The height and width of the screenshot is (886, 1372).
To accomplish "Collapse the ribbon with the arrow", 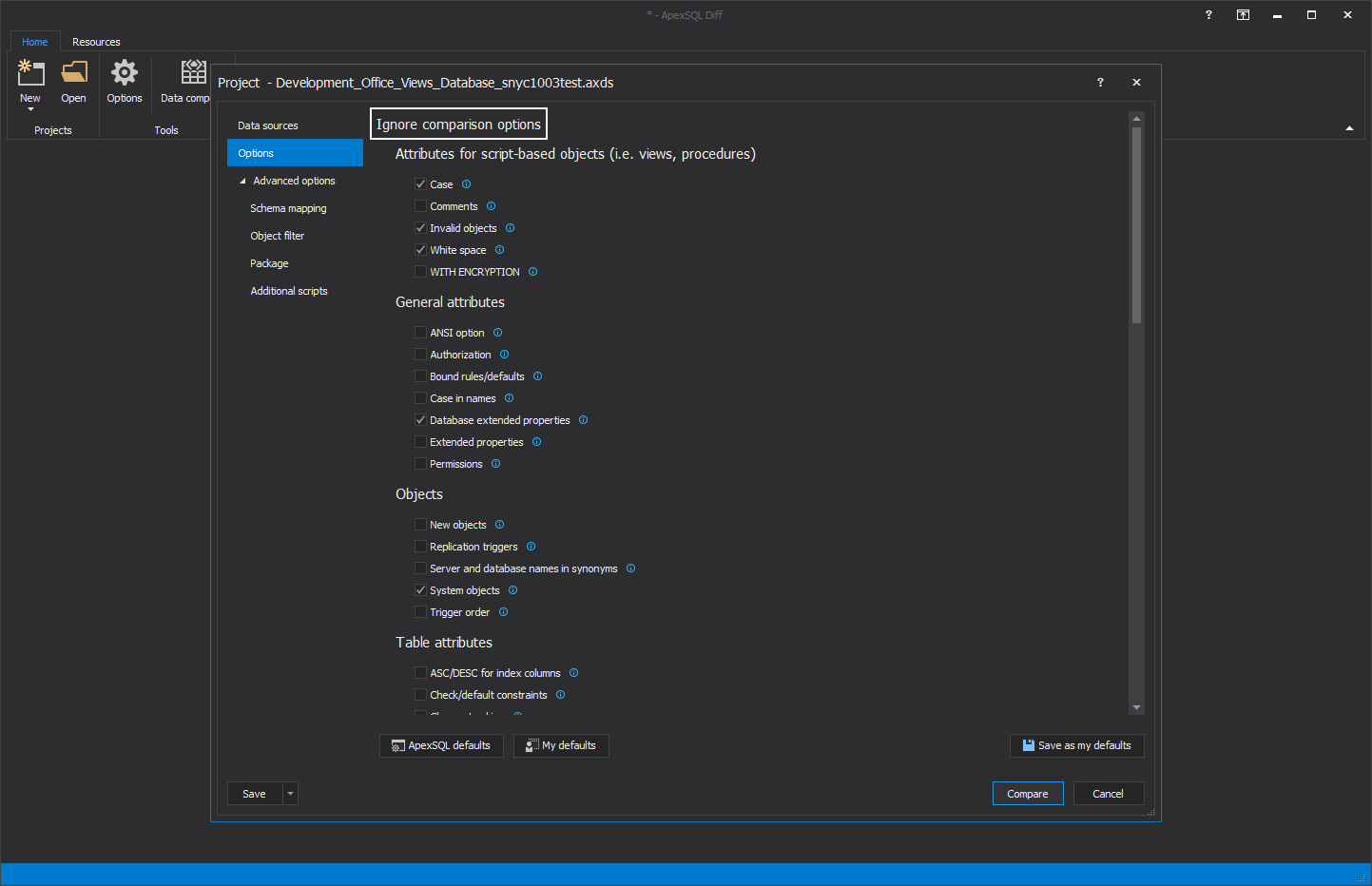I will click(x=1349, y=128).
